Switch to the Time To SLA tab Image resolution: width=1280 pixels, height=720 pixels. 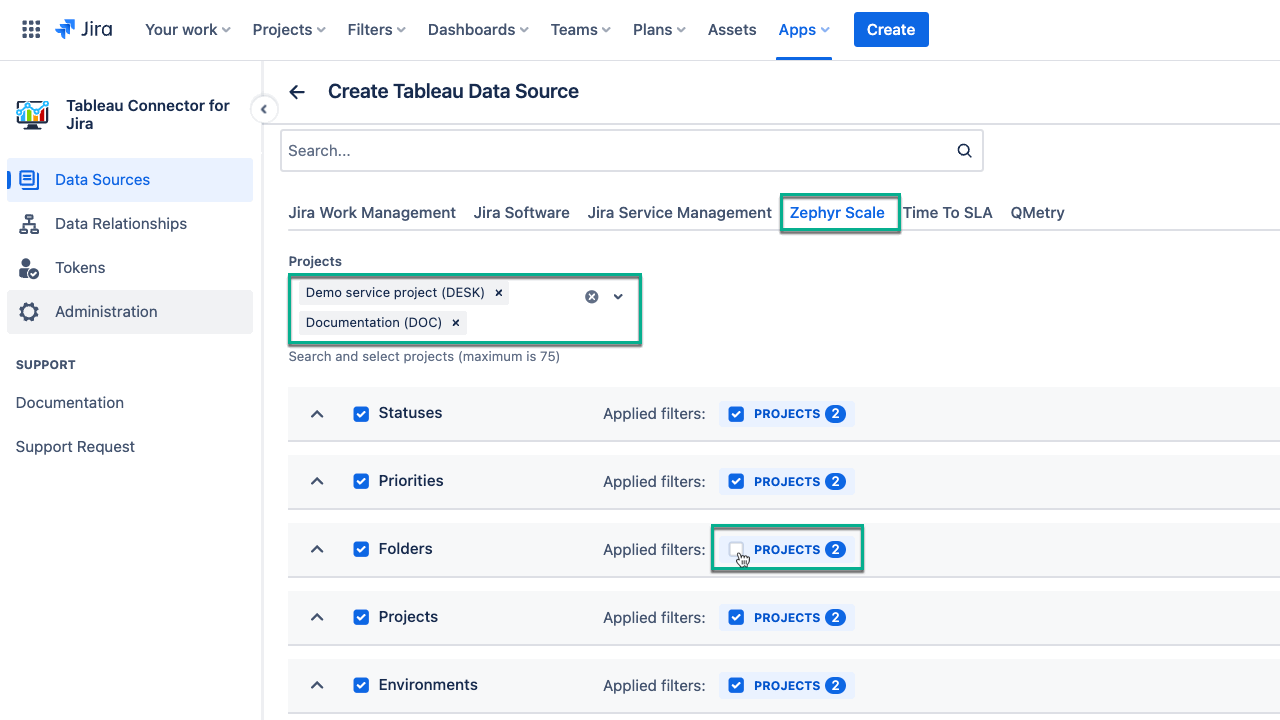(x=947, y=213)
